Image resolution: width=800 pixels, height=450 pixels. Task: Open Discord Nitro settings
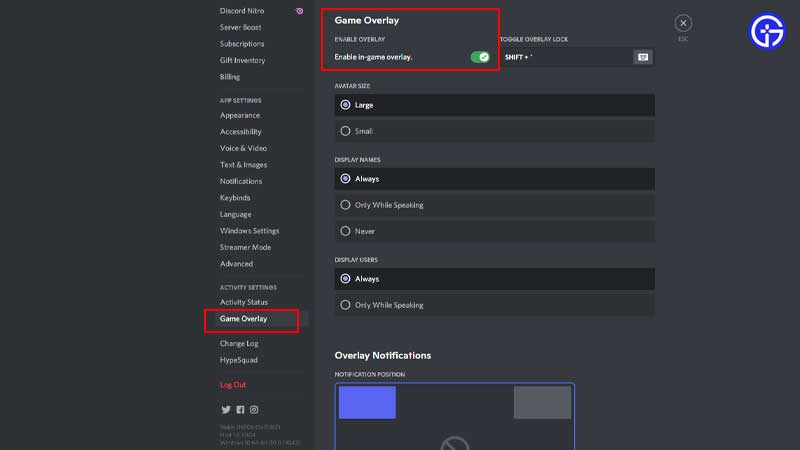tap(242, 11)
